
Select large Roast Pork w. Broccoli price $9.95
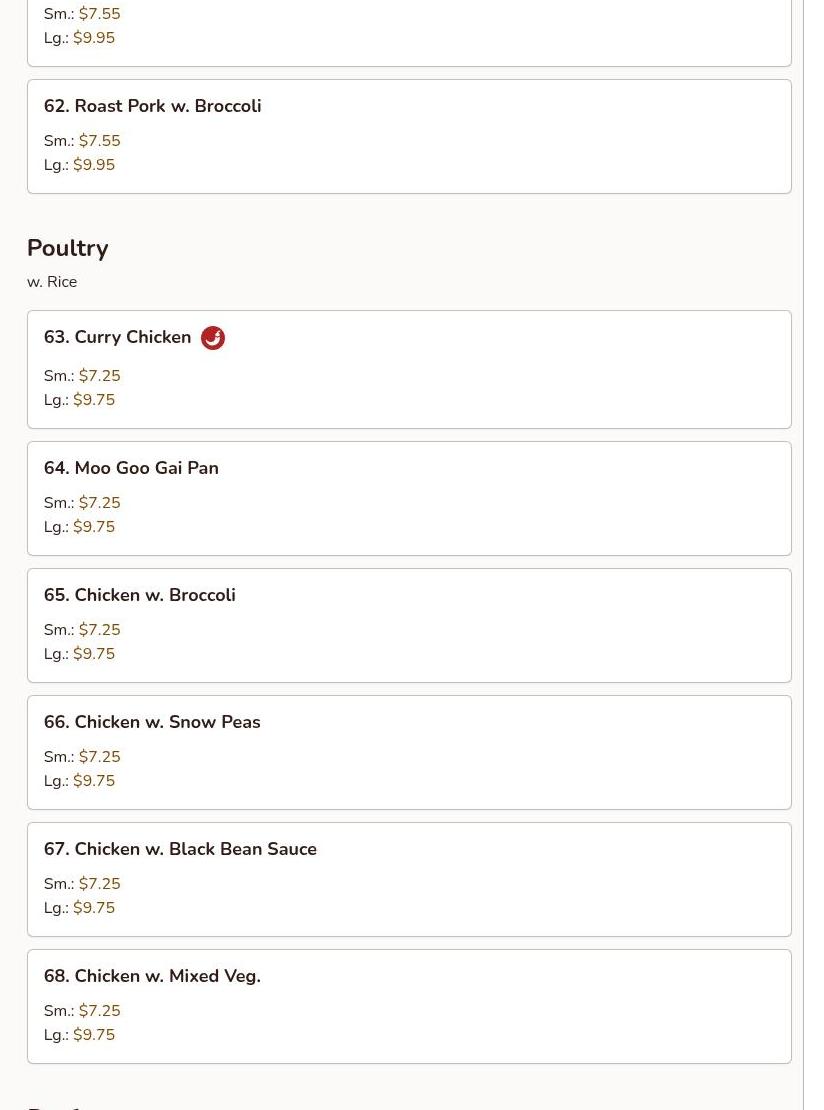94,165
